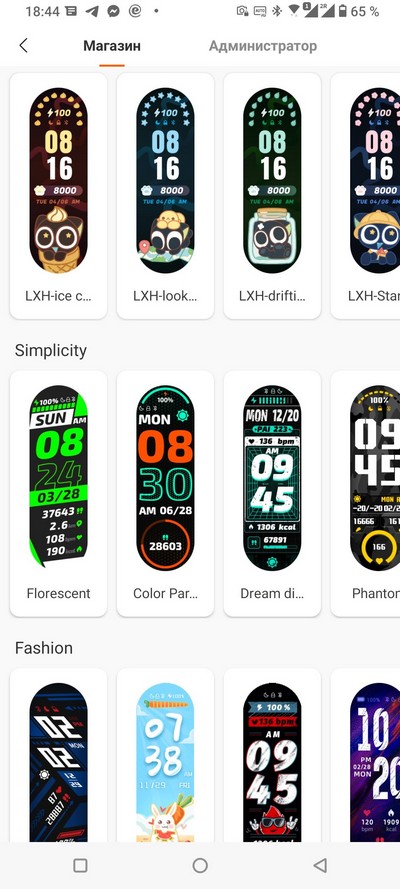400x889 pixels.
Task: Open the Florescent green watch face
Action: [58, 493]
